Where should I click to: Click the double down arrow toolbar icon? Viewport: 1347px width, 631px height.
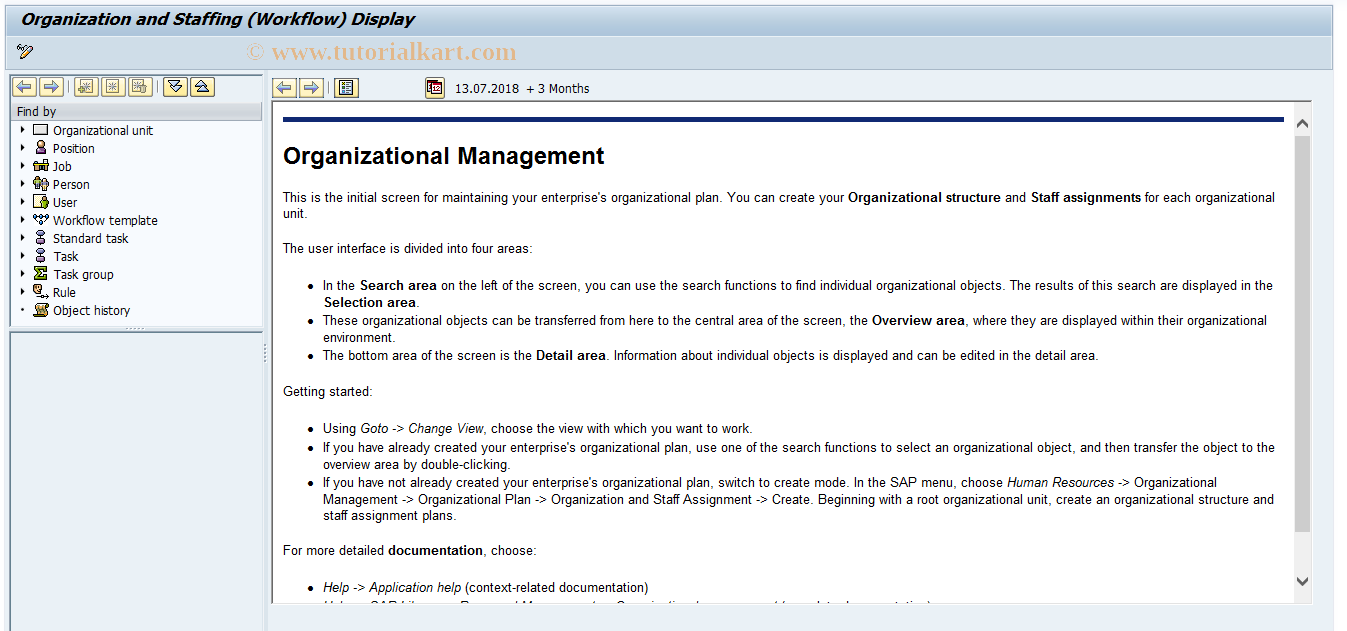[x=176, y=87]
